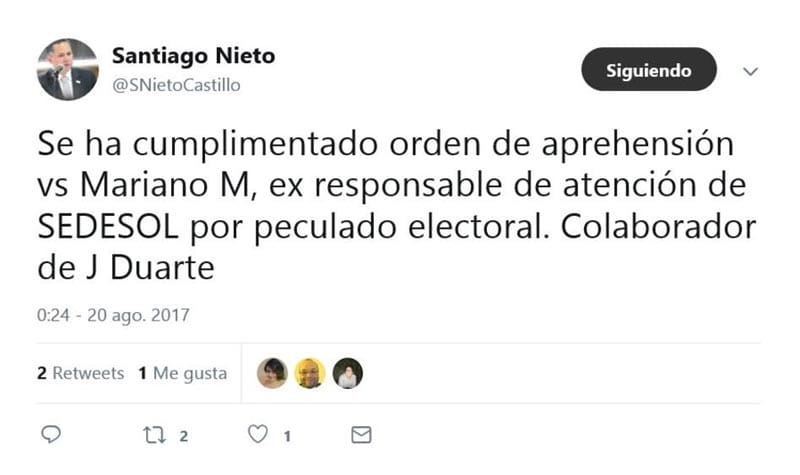
Task: Open the third dark-background liker avatar
Action: tap(348, 373)
